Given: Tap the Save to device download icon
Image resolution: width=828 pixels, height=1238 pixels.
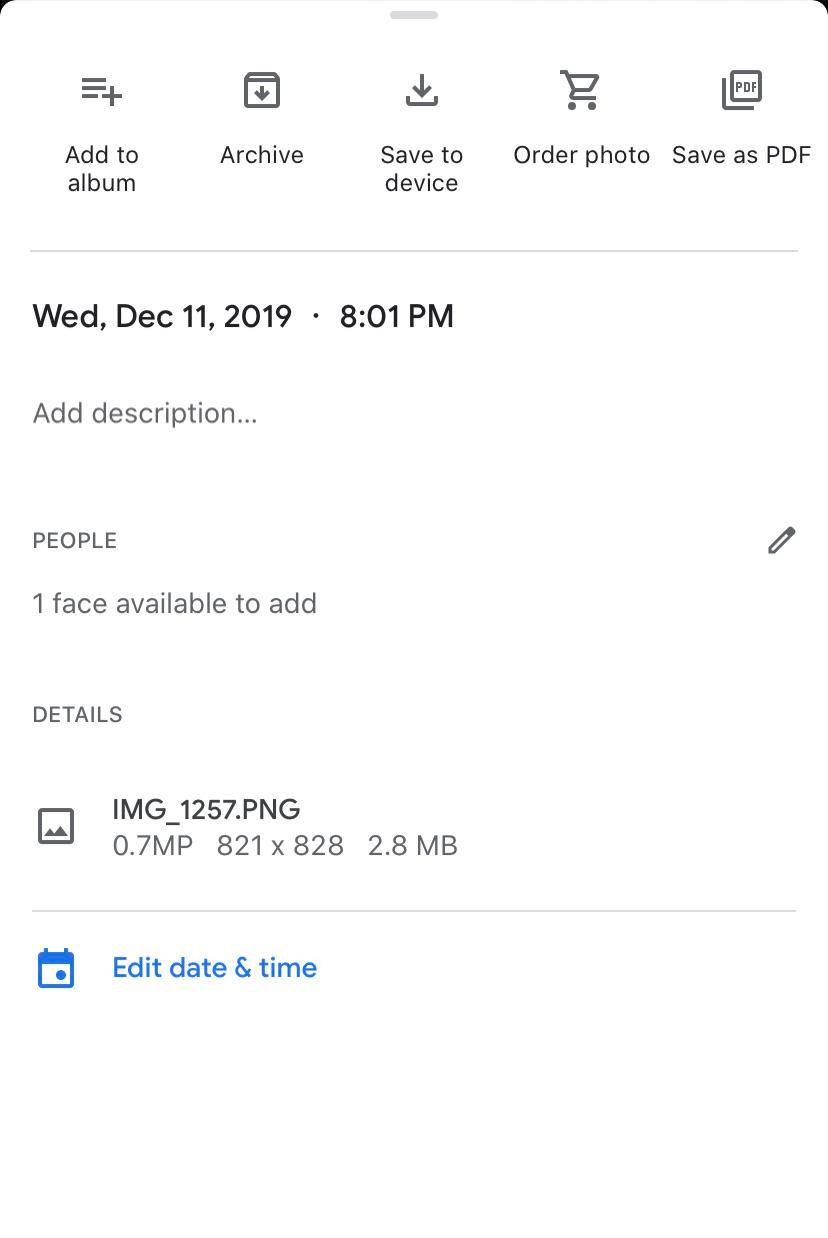Looking at the screenshot, I should pos(422,90).
